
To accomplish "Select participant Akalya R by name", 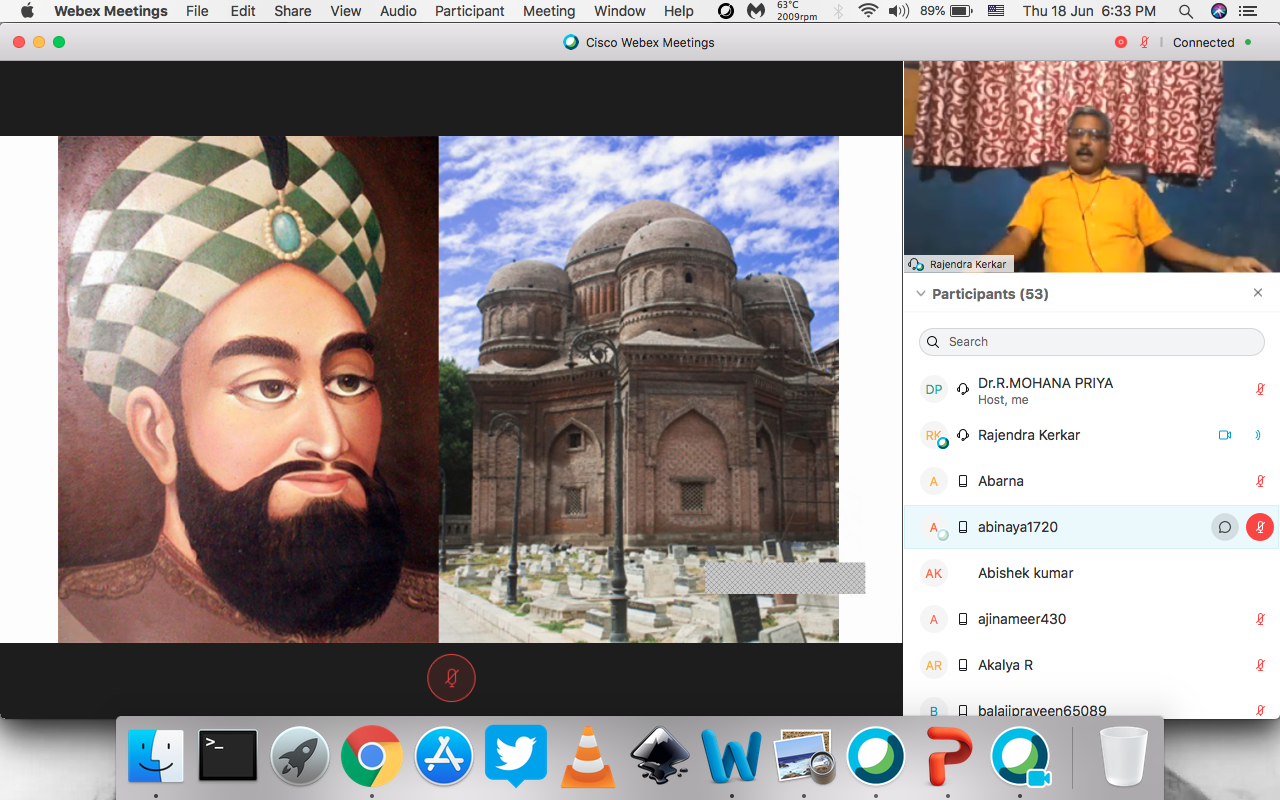I will pyautogui.click(x=1005, y=665).
